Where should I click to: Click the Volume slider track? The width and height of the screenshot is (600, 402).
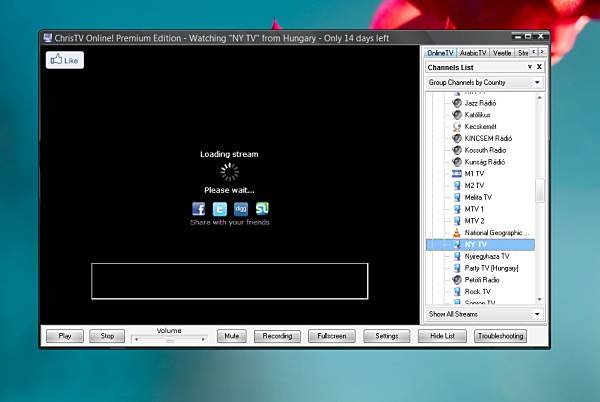[170, 339]
